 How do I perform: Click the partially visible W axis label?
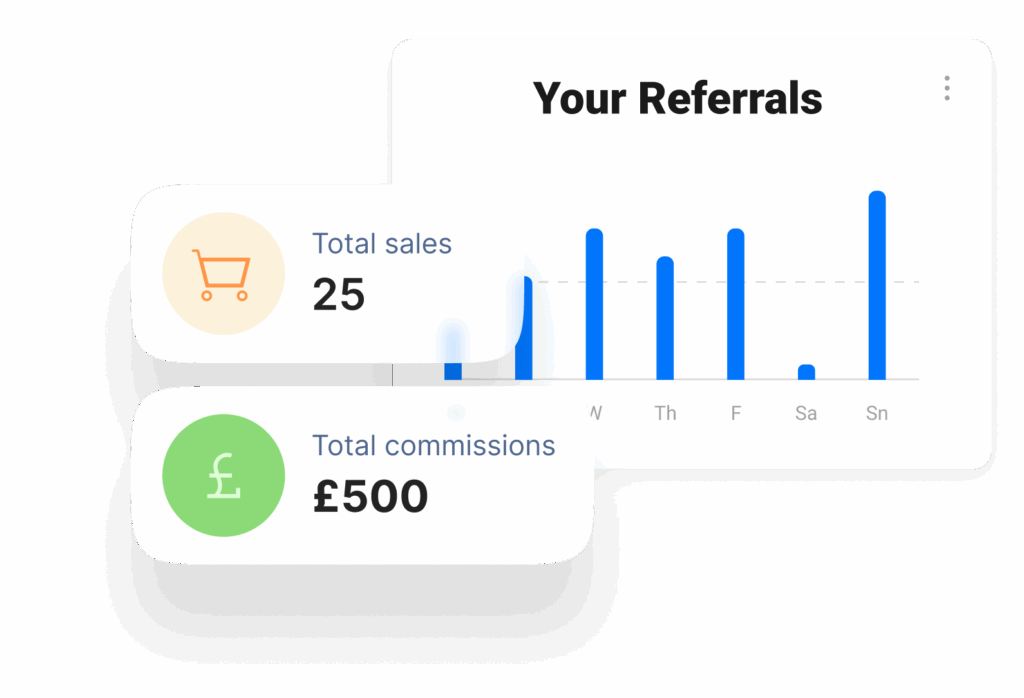(x=596, y=413)
